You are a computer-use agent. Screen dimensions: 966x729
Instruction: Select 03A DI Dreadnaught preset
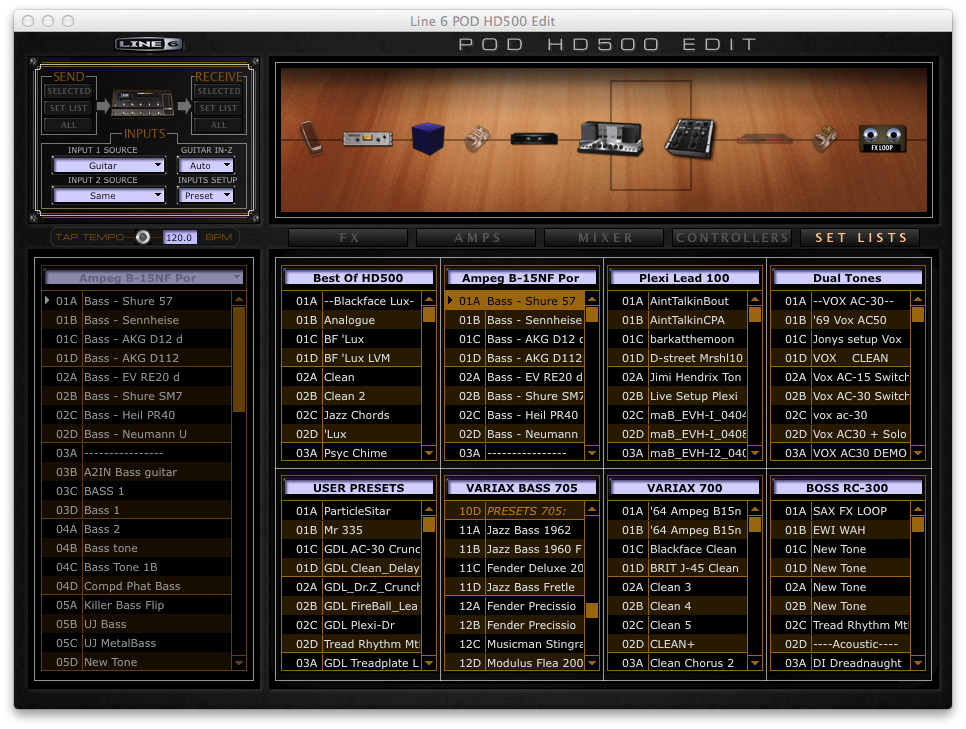840,663
